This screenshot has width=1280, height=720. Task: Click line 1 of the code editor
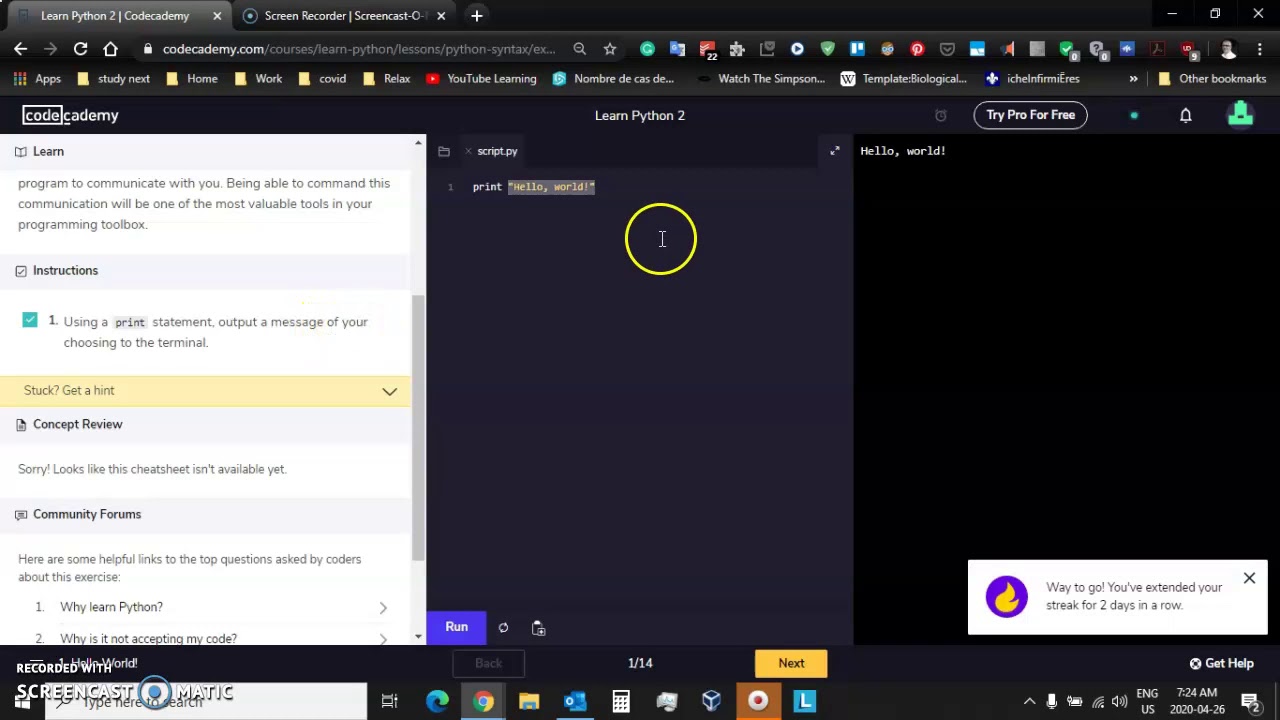click(x=640, y=187)
